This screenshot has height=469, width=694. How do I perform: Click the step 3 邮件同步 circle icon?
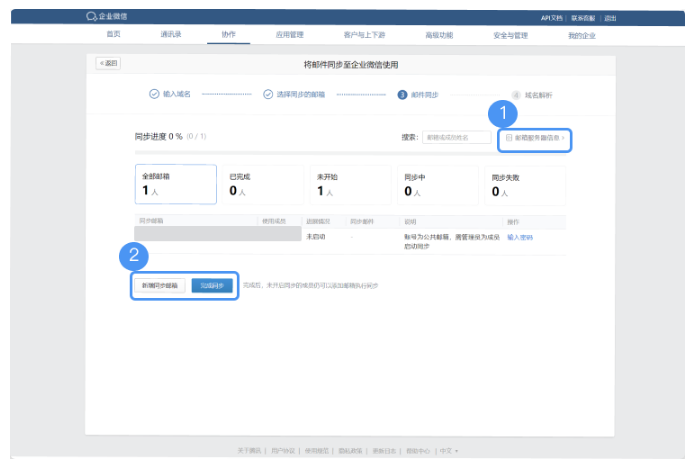coord(402,95)
